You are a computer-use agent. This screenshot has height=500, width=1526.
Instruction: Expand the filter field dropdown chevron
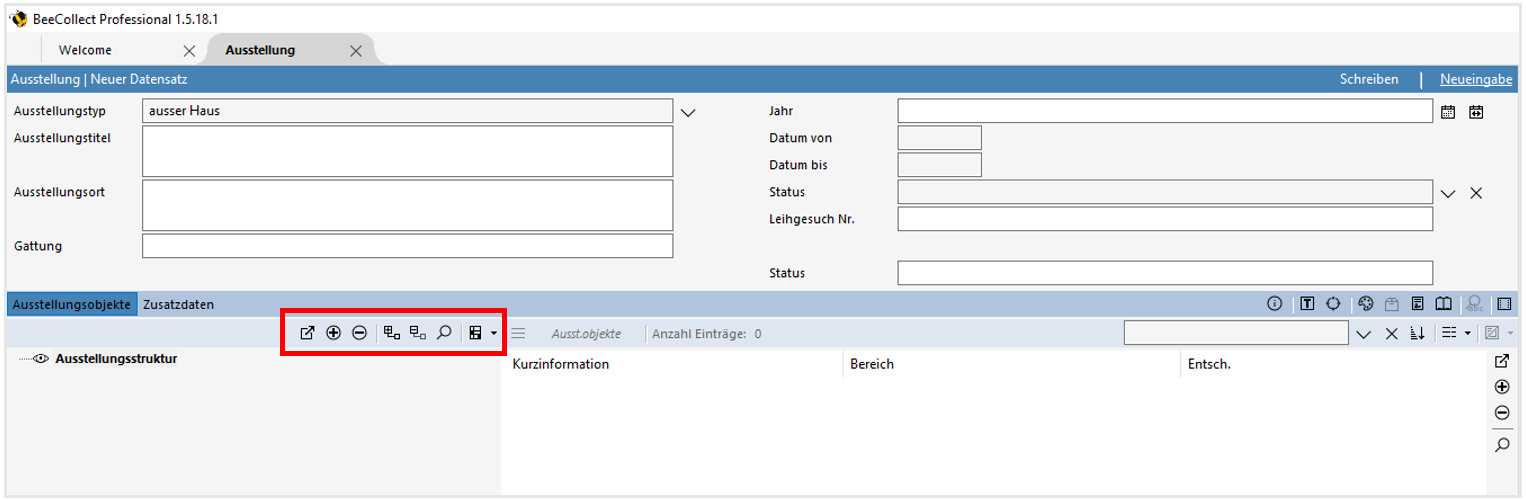pos(1364,333)
